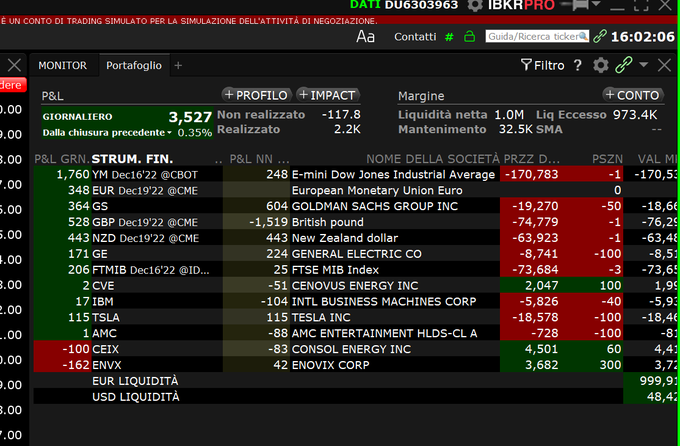Select the TSLA instrument row
680x446 pixels.
(x=356, y=317)
